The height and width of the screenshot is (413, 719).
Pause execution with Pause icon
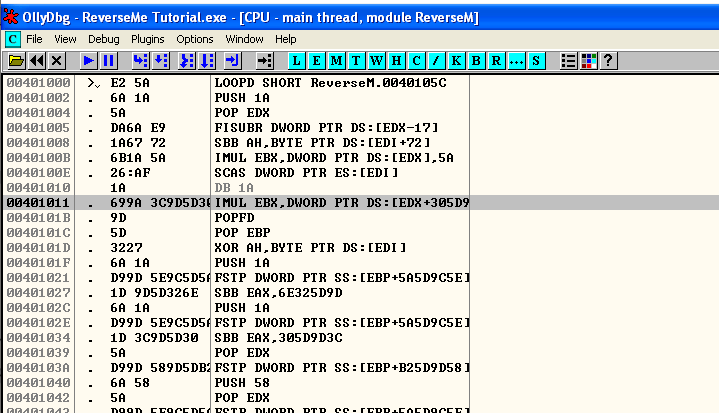coord(109,61)
